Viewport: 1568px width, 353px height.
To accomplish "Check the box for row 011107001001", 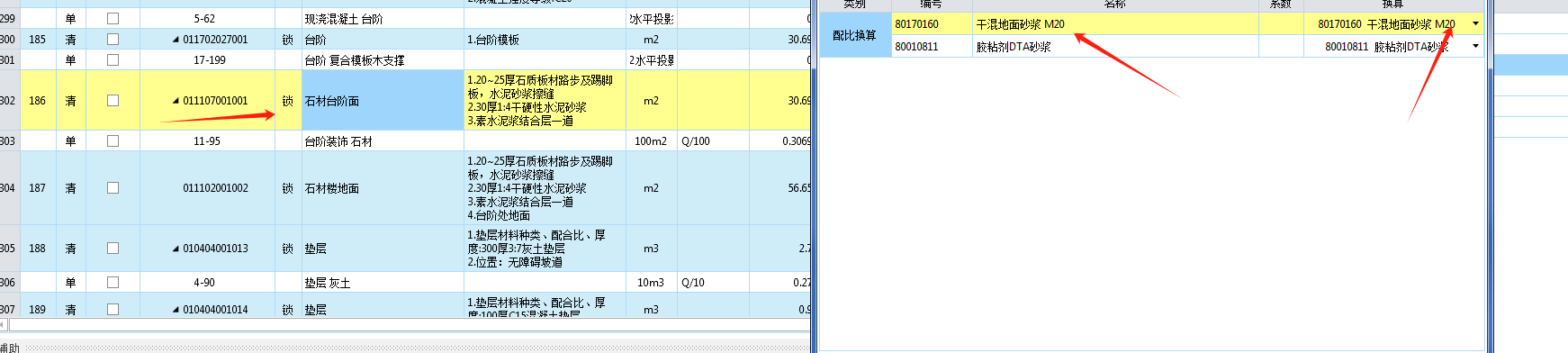I will (x=113, y=101).
